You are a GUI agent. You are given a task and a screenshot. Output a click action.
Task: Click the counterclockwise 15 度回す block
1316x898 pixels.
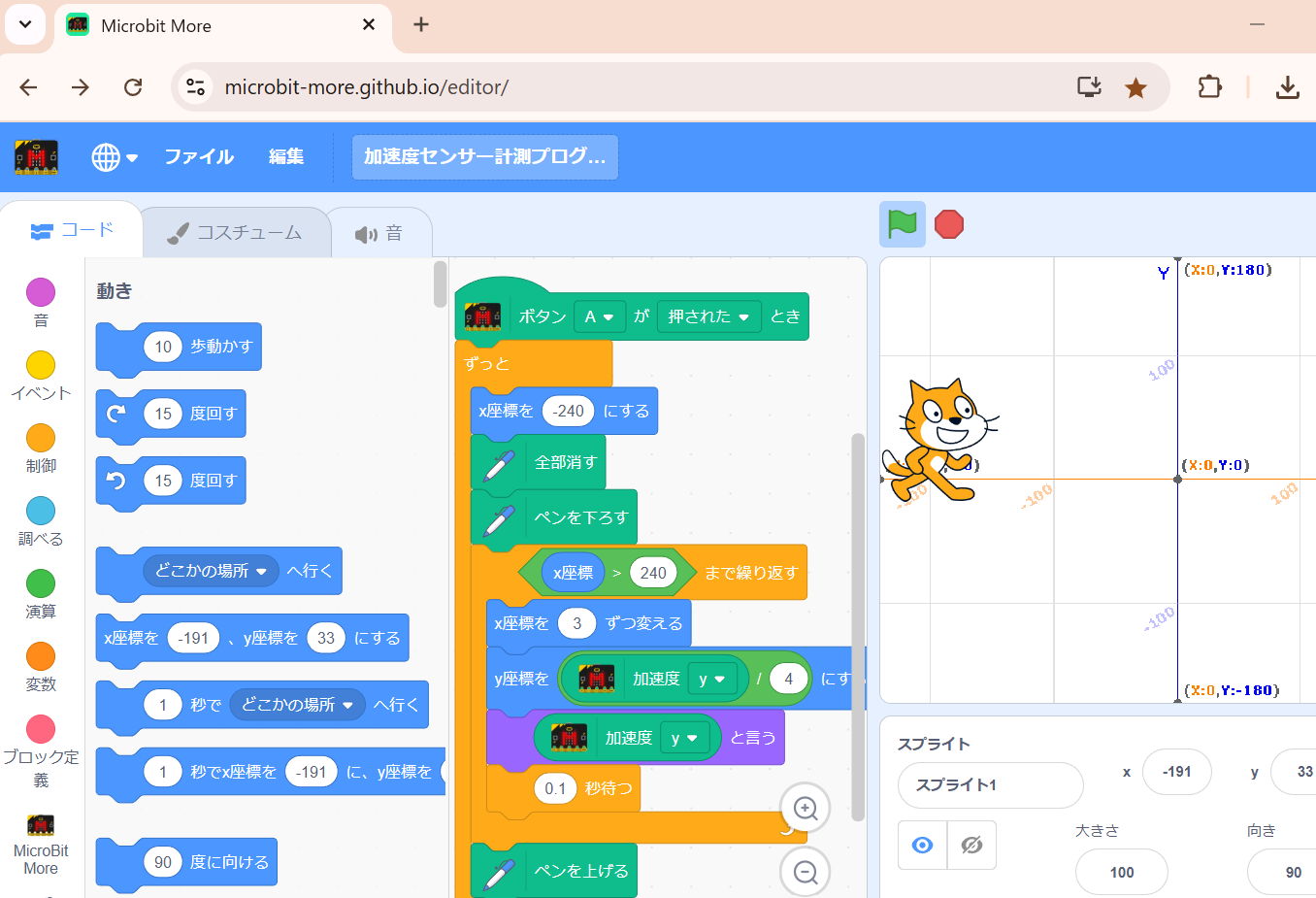171,481
